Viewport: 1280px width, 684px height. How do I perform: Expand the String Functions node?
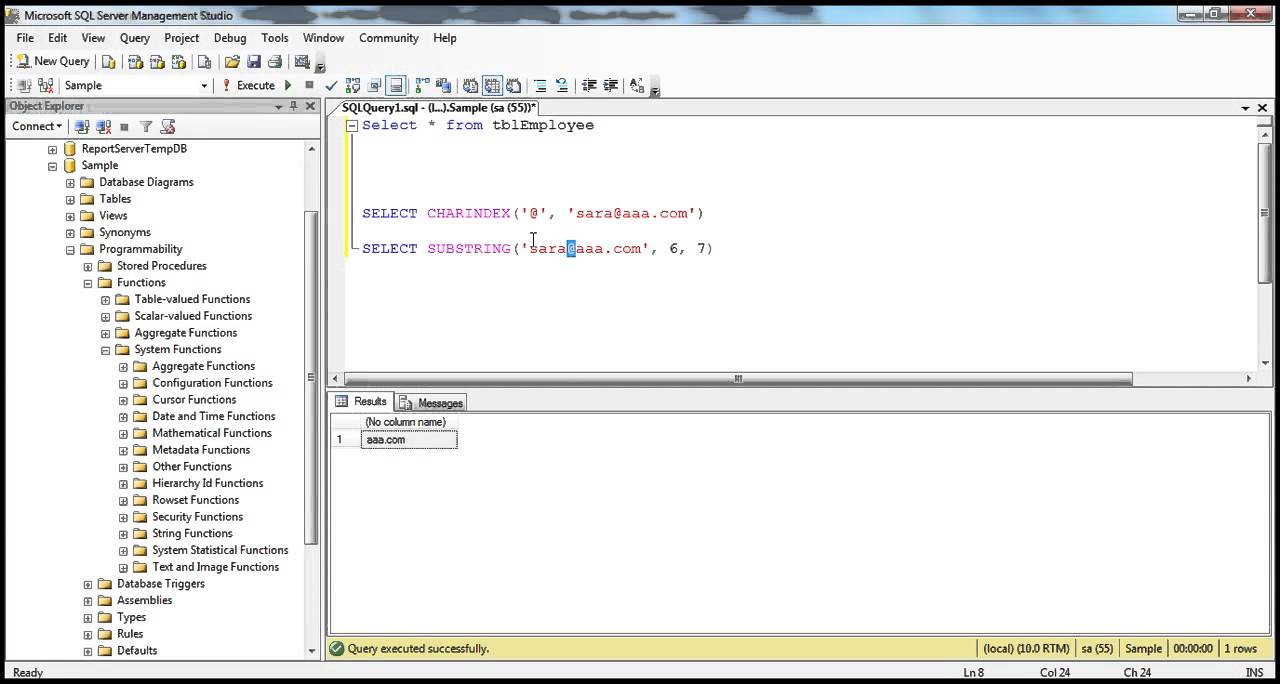[x=124, y=534]
